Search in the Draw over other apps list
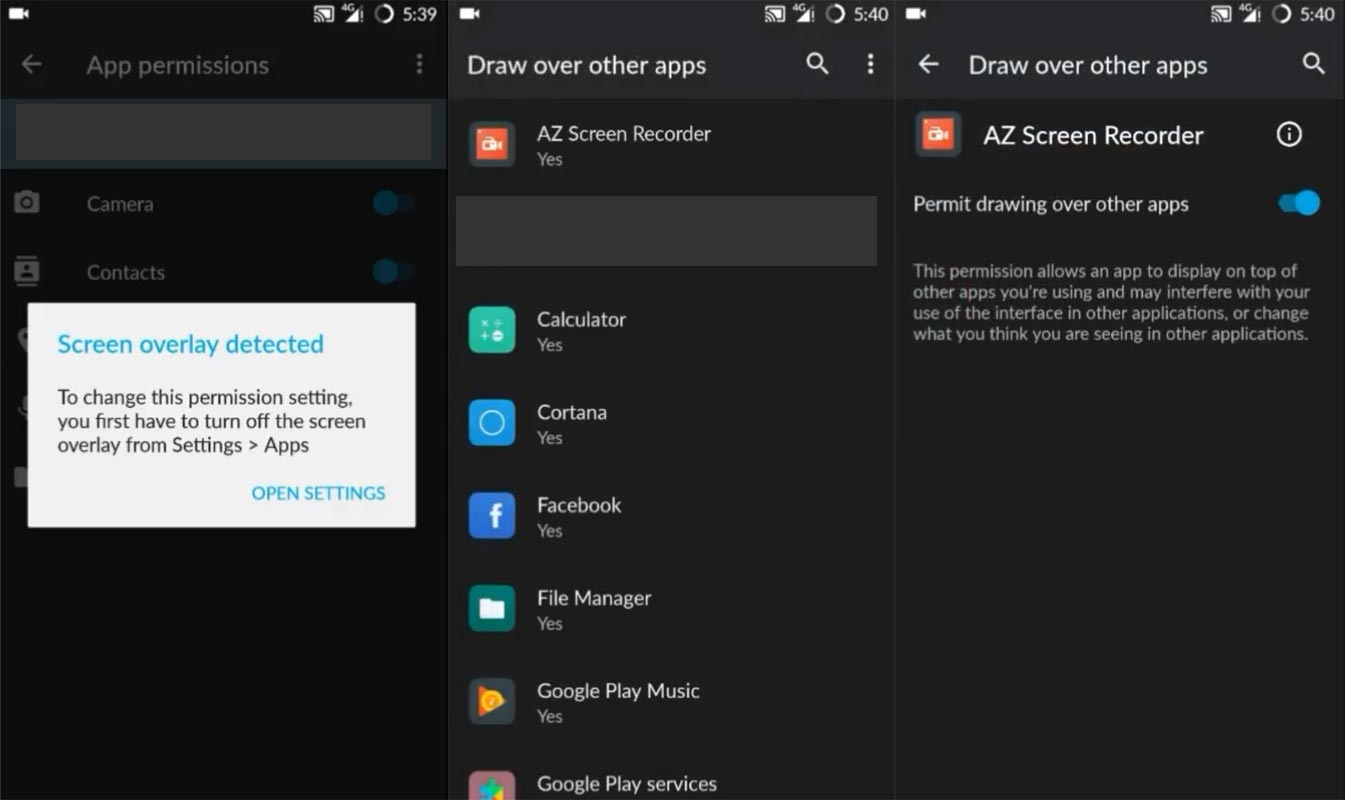 point(817,65)
